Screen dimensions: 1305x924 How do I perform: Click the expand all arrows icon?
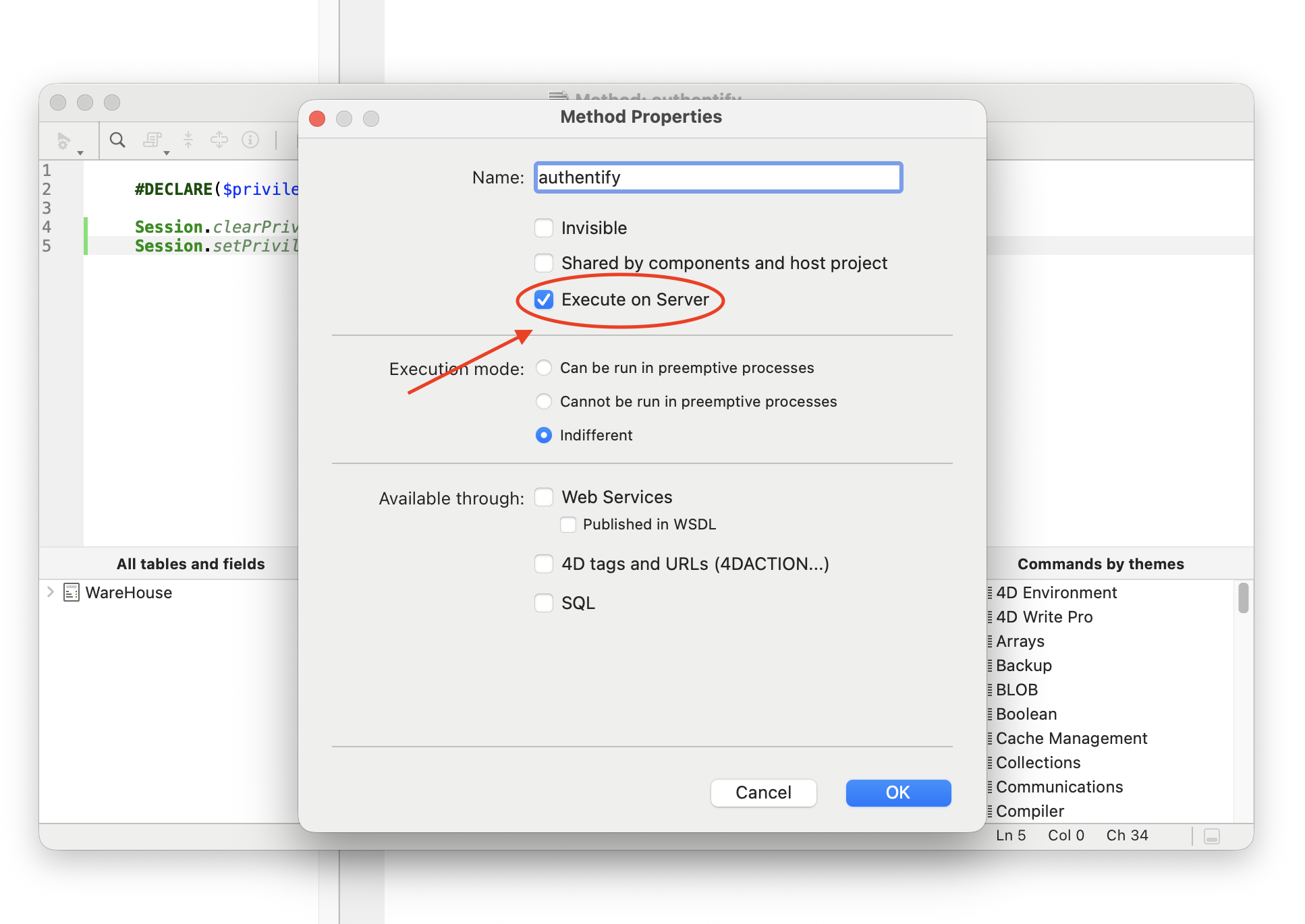[219, 140]
